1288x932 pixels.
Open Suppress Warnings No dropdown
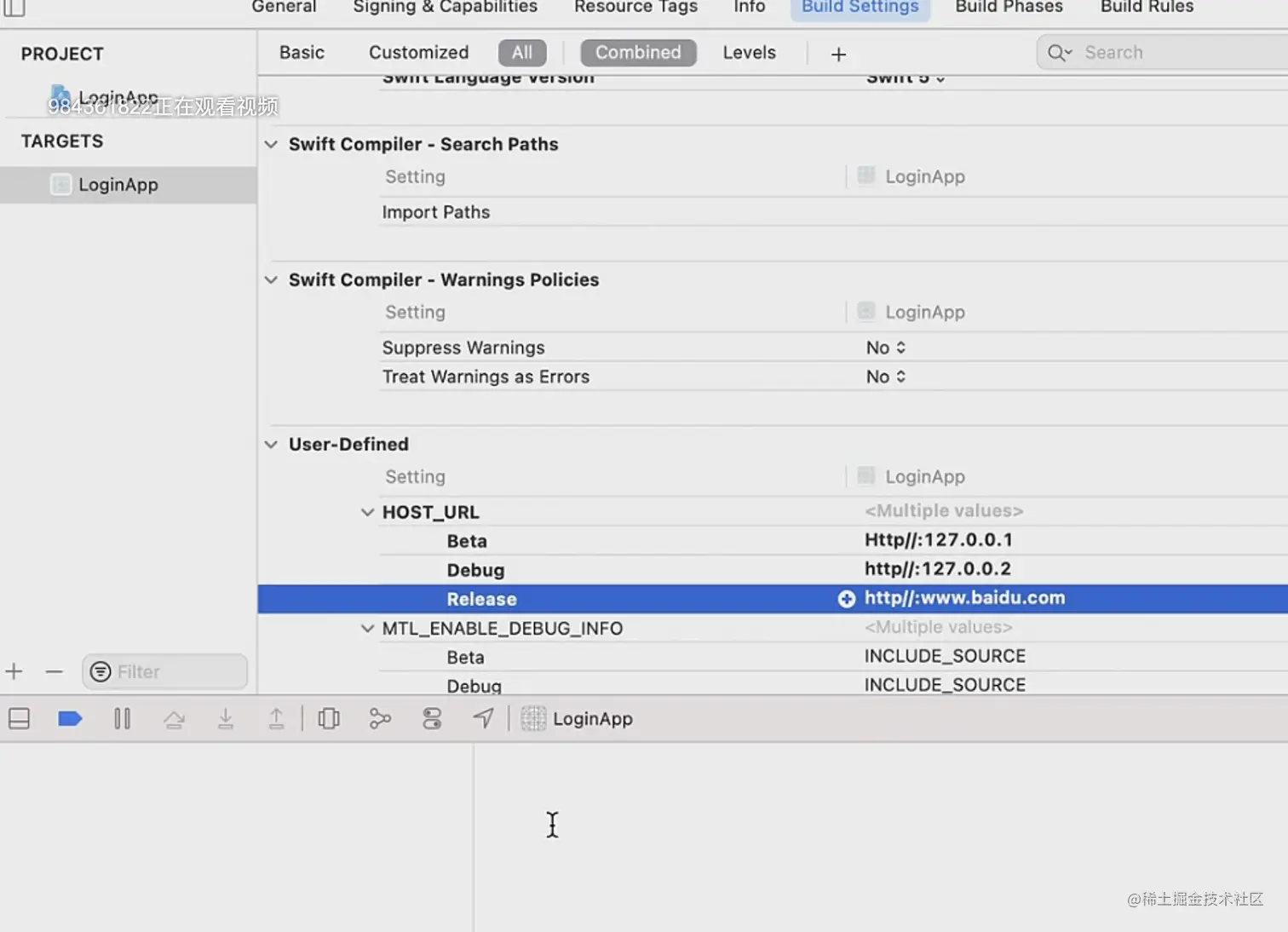tap(886, 348)
